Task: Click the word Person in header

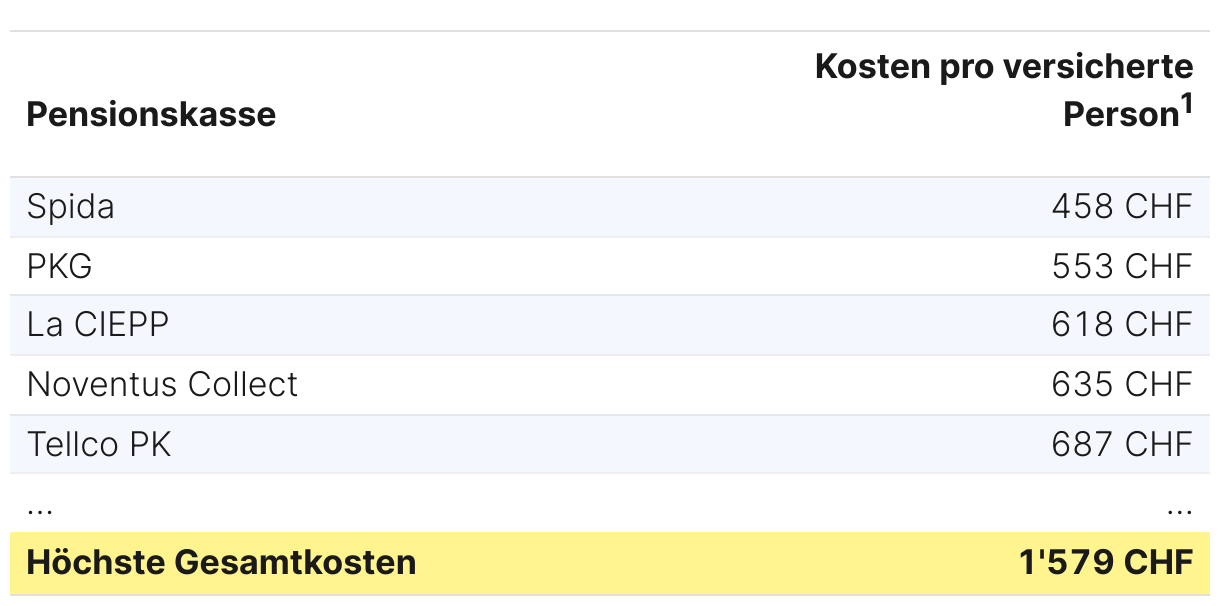Action: pos(1122,115)
